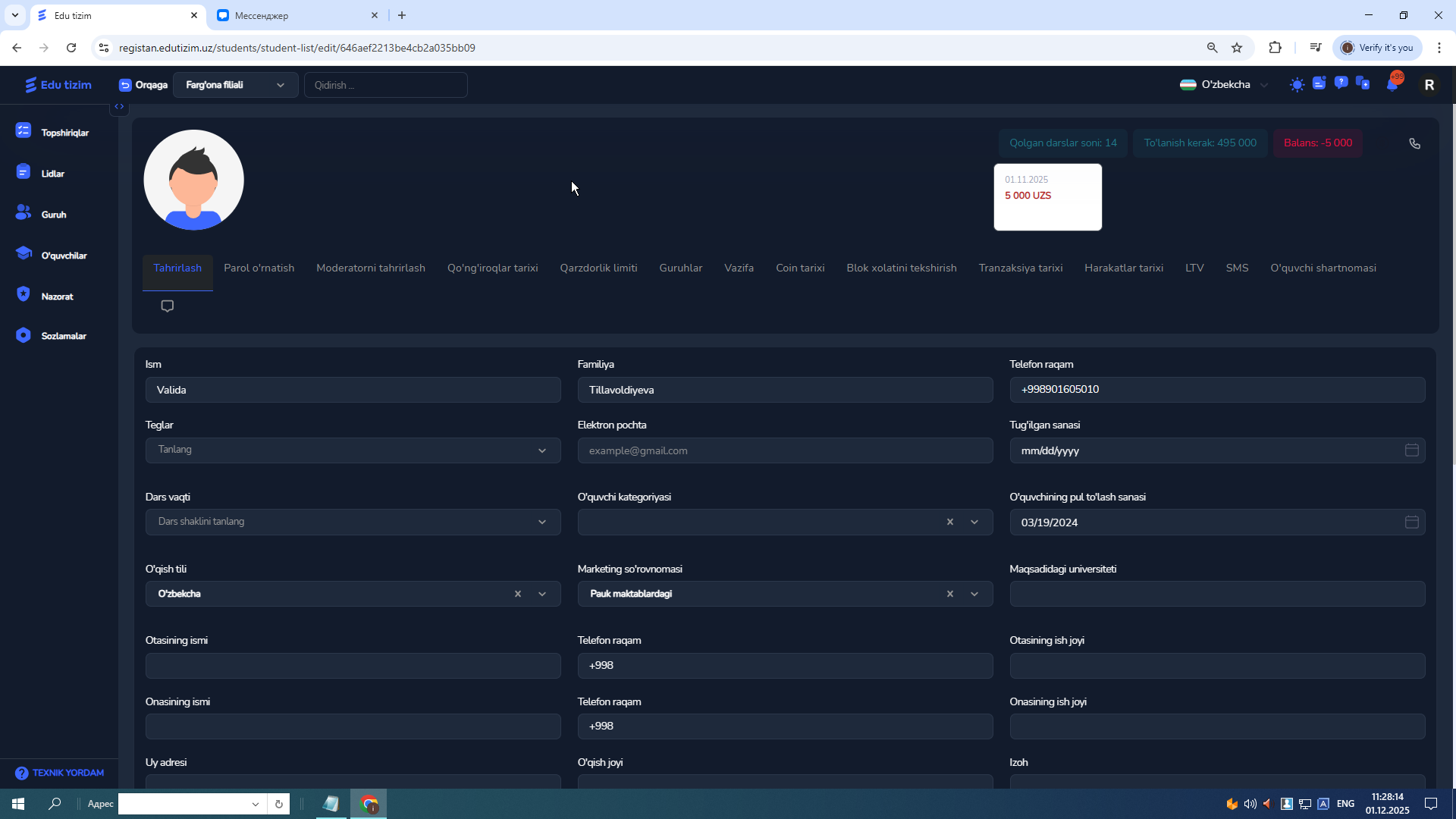The height and width of the screenshot is (819, 1456).
Task: Expand the Dars vaqti dropdown
Action: [x=353, y=522]
